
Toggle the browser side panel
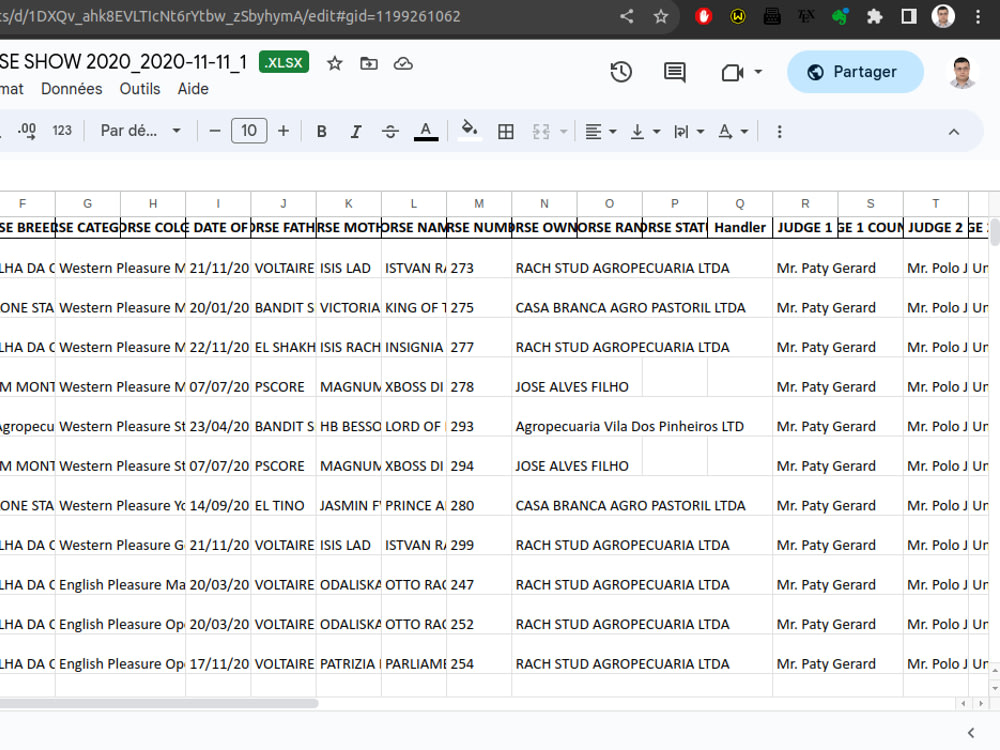909,16
